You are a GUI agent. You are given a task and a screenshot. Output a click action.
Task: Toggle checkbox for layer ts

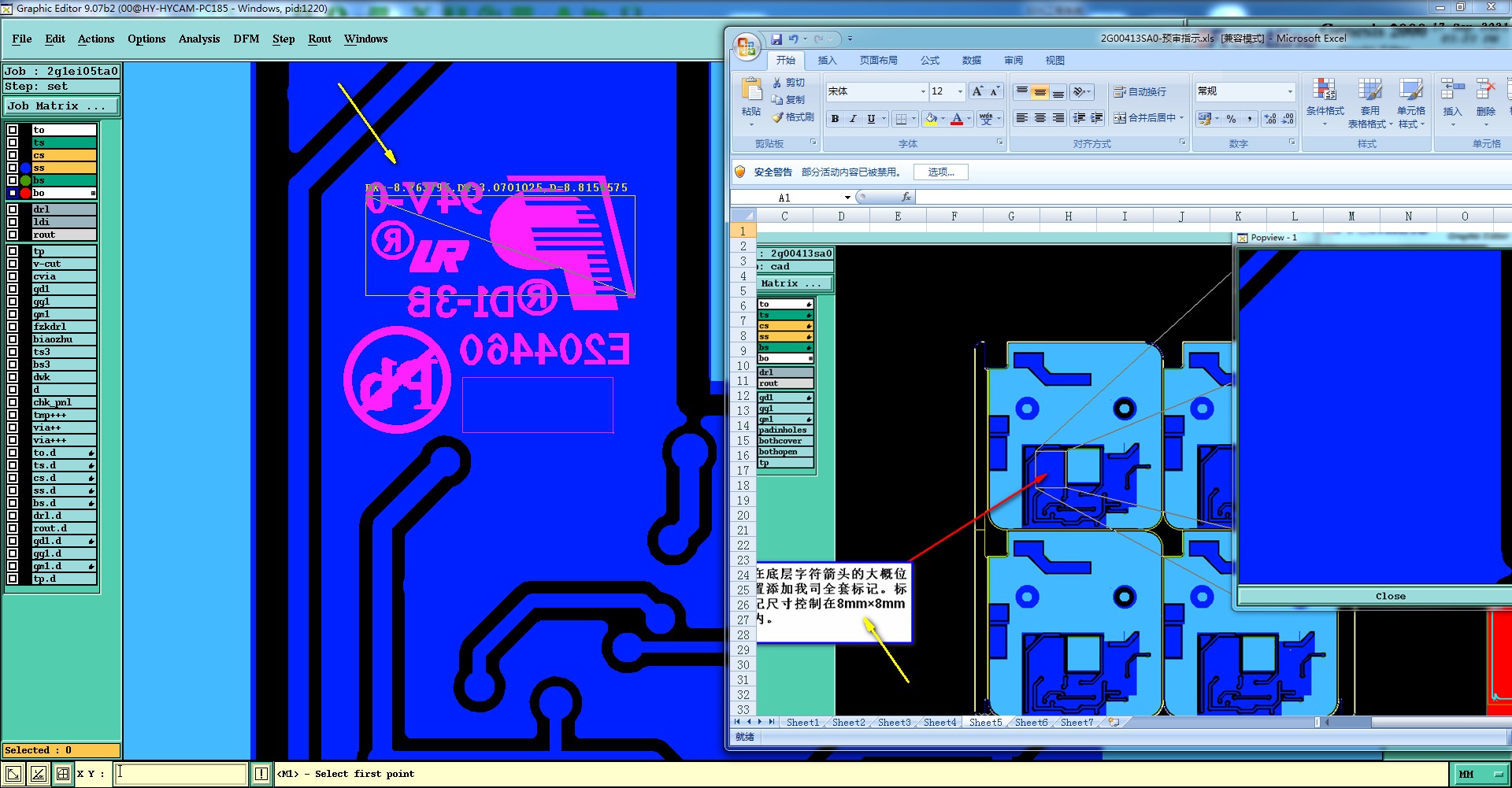point(13,142)
